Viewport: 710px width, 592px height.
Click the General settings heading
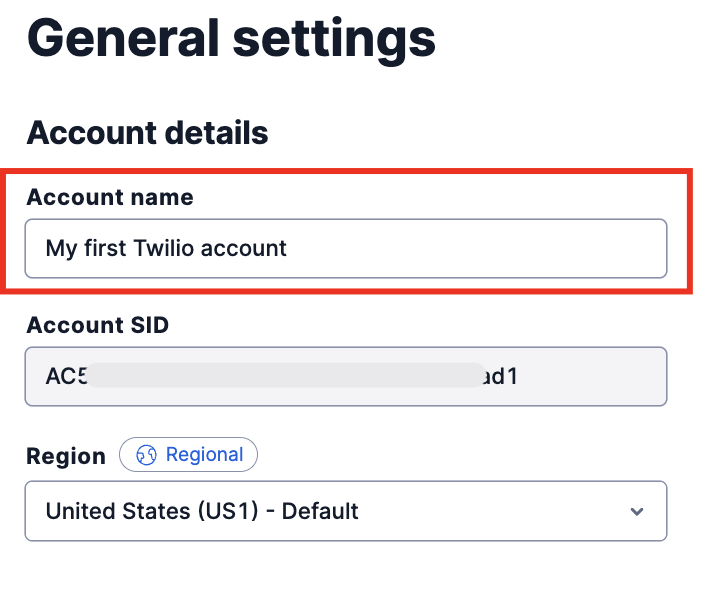(231, 40)
